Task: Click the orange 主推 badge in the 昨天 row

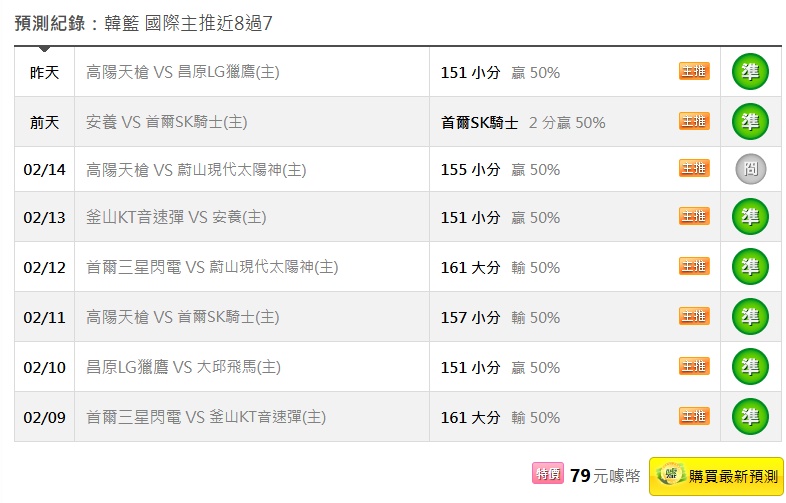Action: pos(694,72)
